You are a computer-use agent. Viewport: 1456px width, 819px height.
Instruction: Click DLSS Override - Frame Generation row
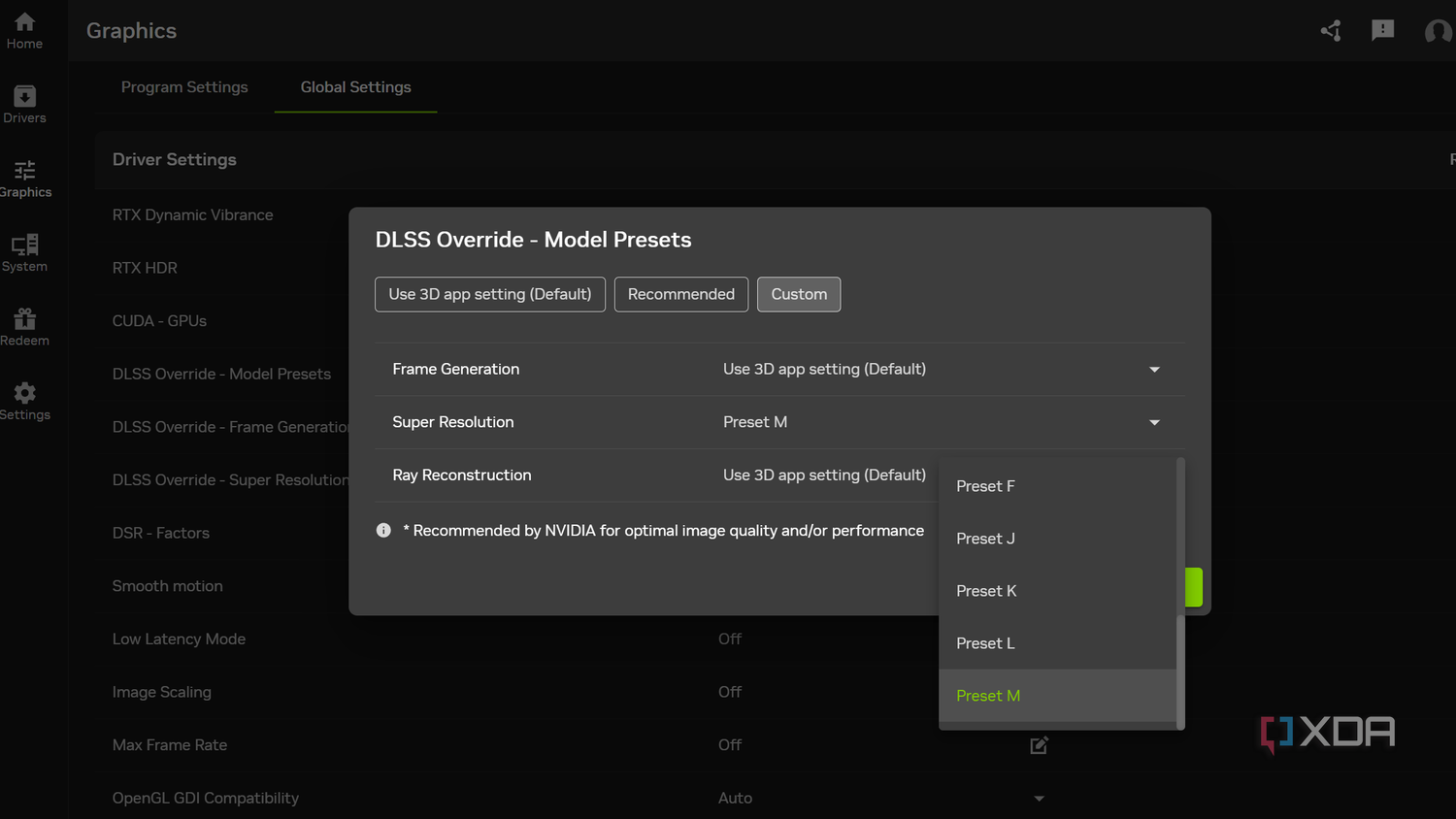tap(230, 427)
